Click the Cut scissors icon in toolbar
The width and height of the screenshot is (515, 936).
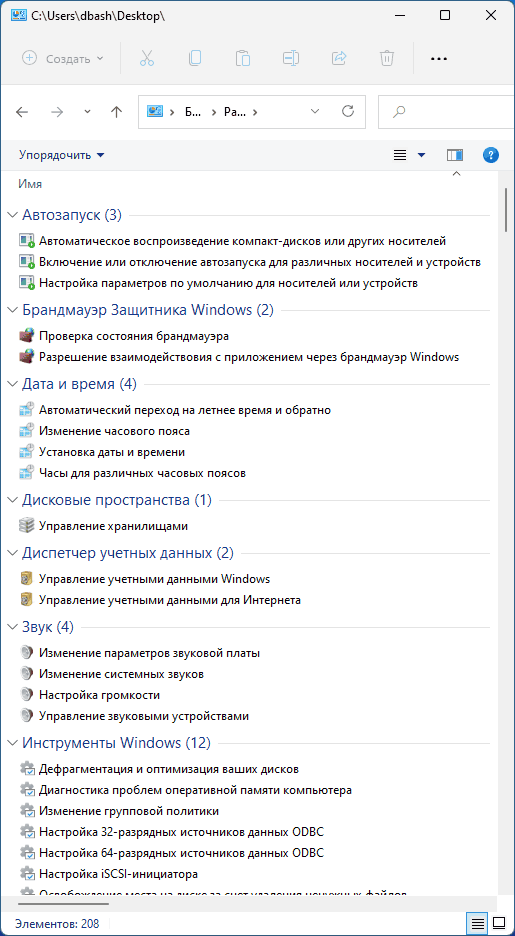click(x=147, y=58)
